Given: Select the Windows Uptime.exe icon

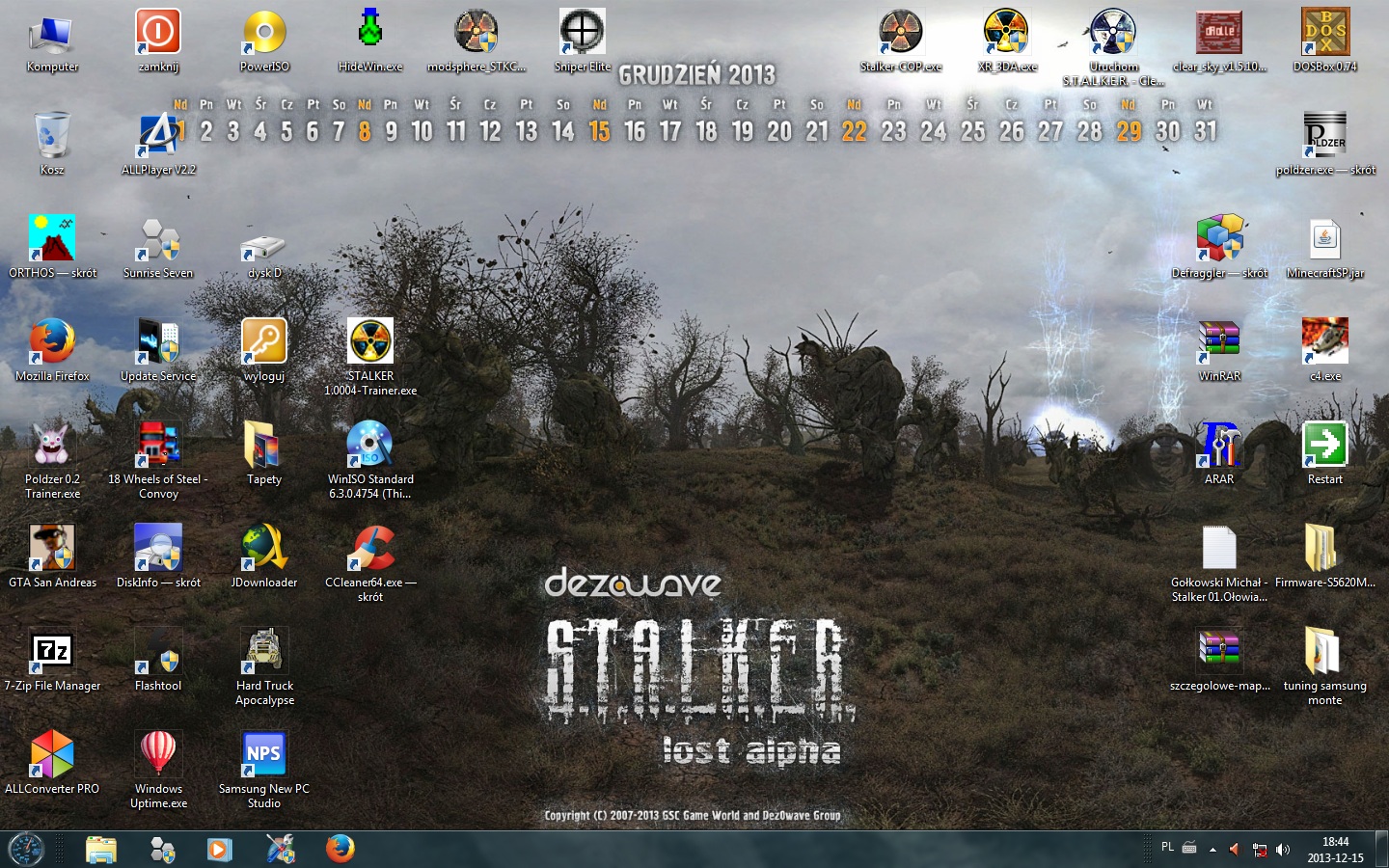Looking at the screenshot, I should pos(158,771).
